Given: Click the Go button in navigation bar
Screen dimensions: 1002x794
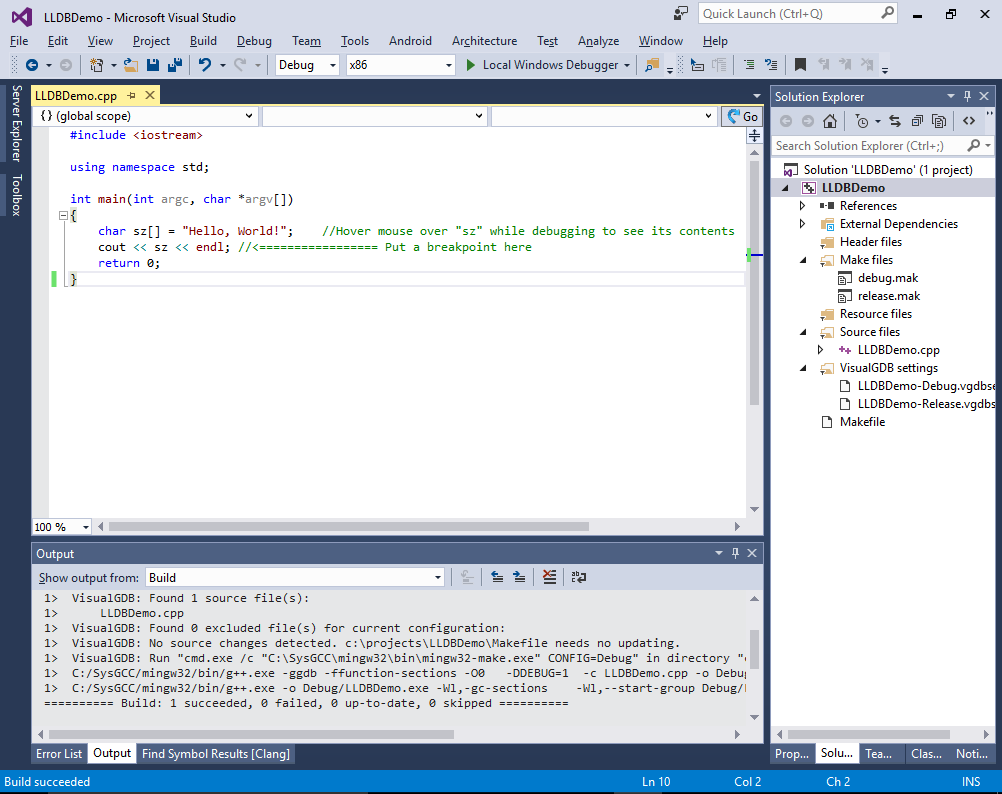Looking at the screenshot, I should [743, 116].
